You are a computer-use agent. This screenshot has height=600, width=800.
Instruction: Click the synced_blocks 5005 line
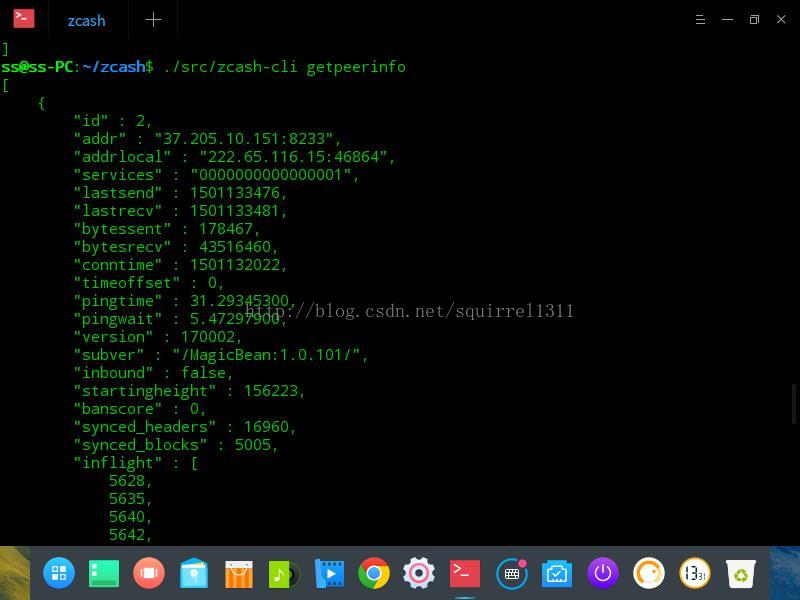(x=176, y=445)
